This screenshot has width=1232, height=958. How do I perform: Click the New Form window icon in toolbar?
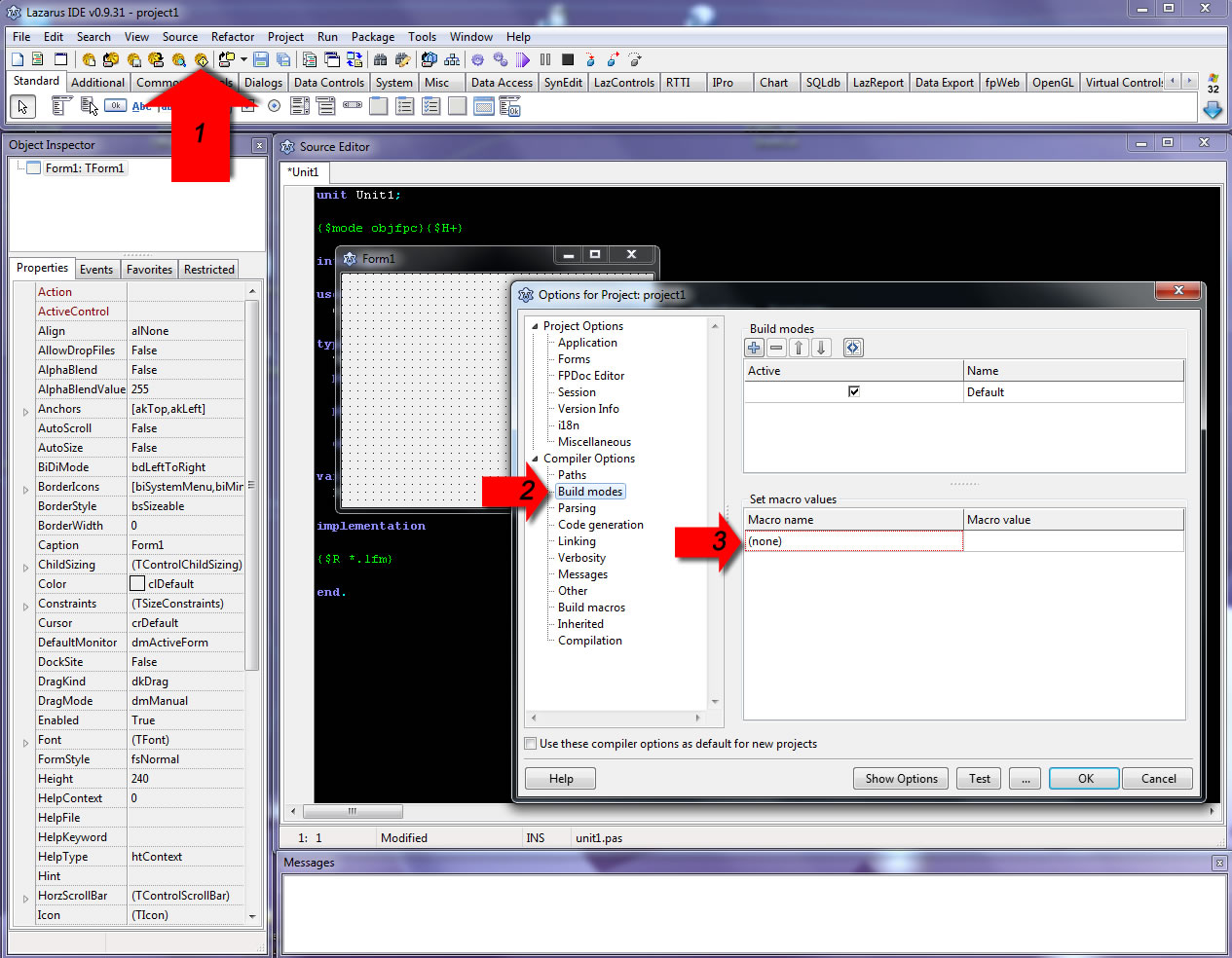tap(60, 59)
